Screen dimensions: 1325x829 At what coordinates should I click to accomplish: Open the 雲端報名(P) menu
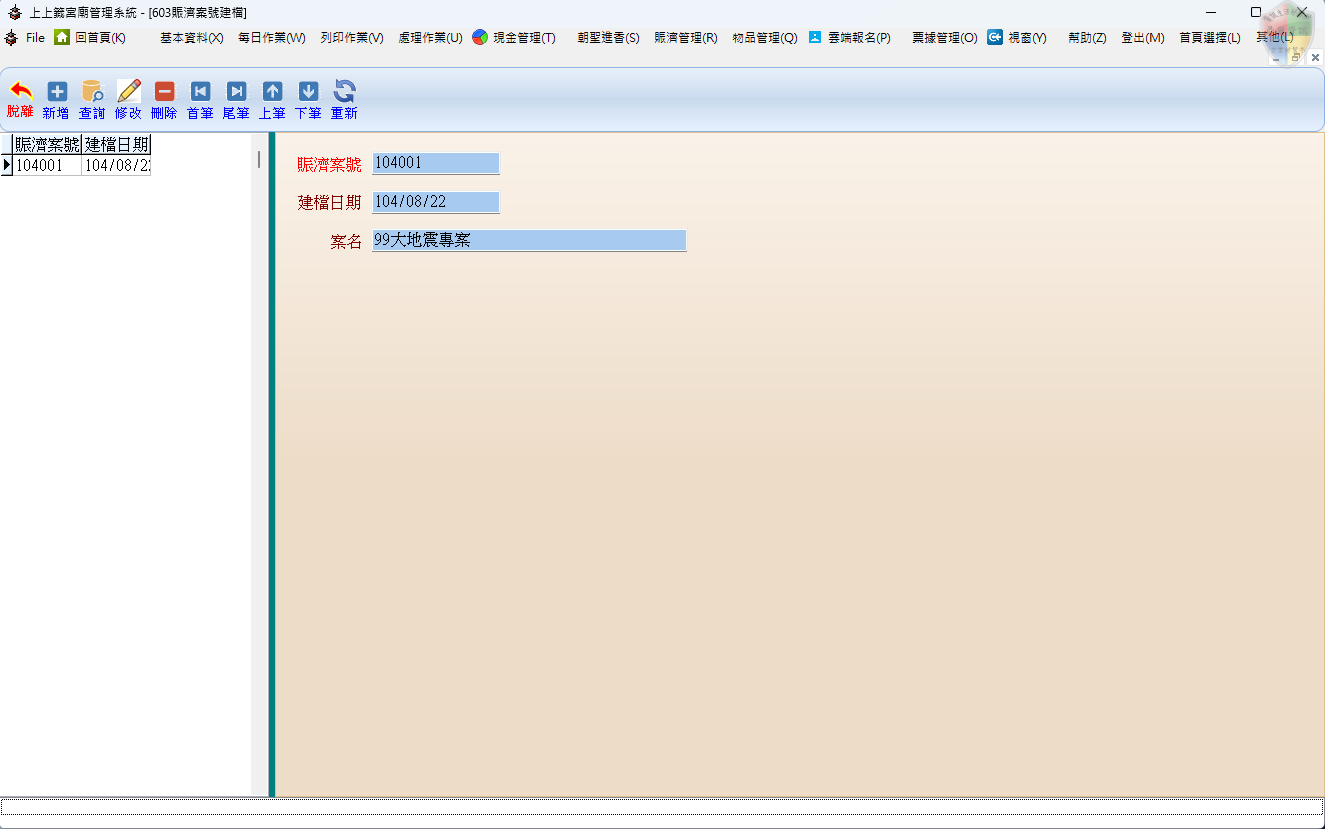click(858, 38)
